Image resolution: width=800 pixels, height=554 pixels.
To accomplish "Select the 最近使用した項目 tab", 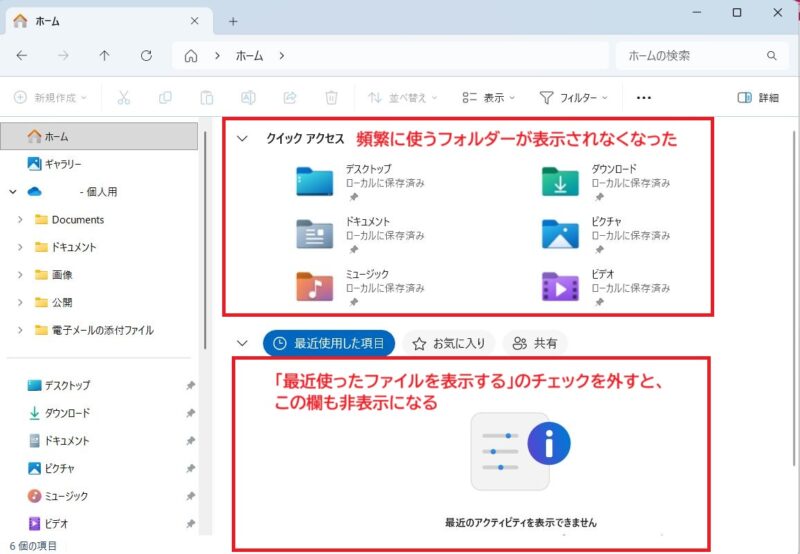I will 329,343.
